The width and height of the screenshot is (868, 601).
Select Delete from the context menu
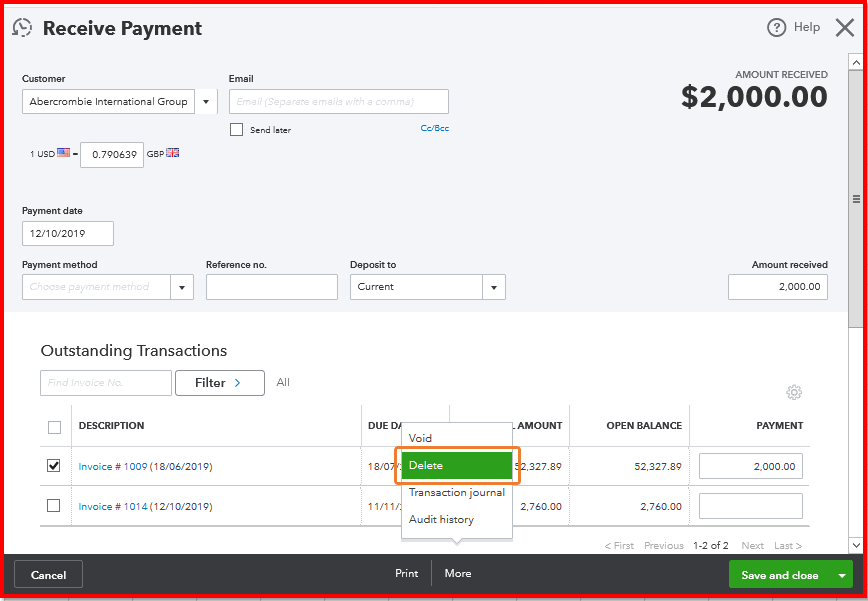pyautogui.click(x=456, y=466)
